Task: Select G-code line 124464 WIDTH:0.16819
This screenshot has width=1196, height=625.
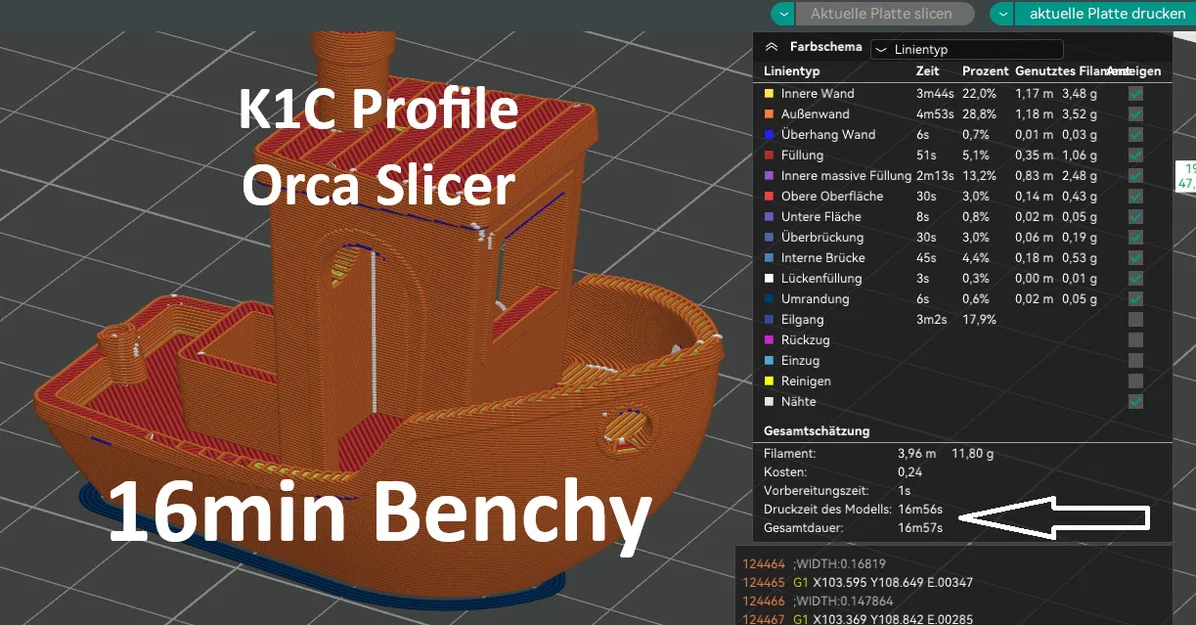Action: (814, 564)
